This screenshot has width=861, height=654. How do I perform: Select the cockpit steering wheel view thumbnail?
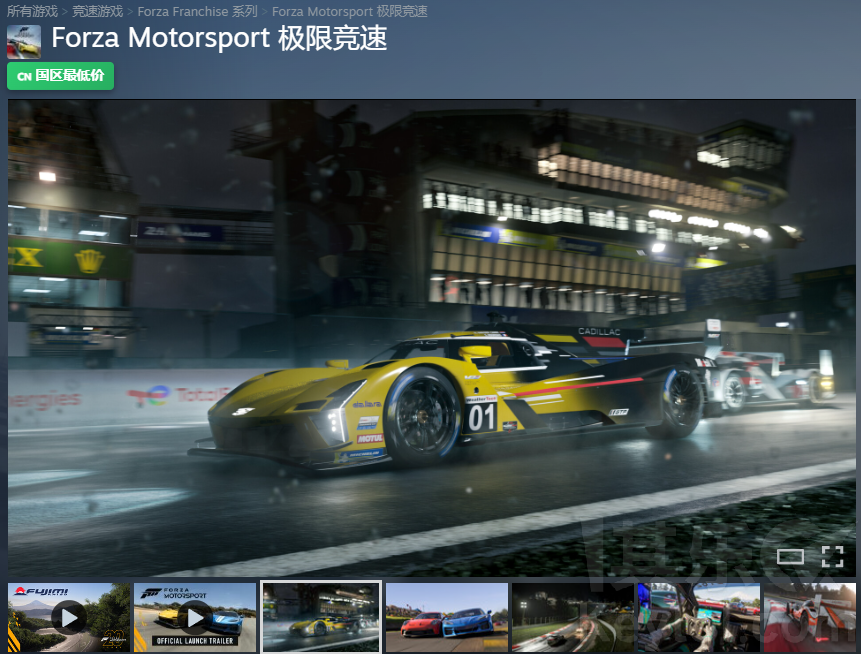699,617
